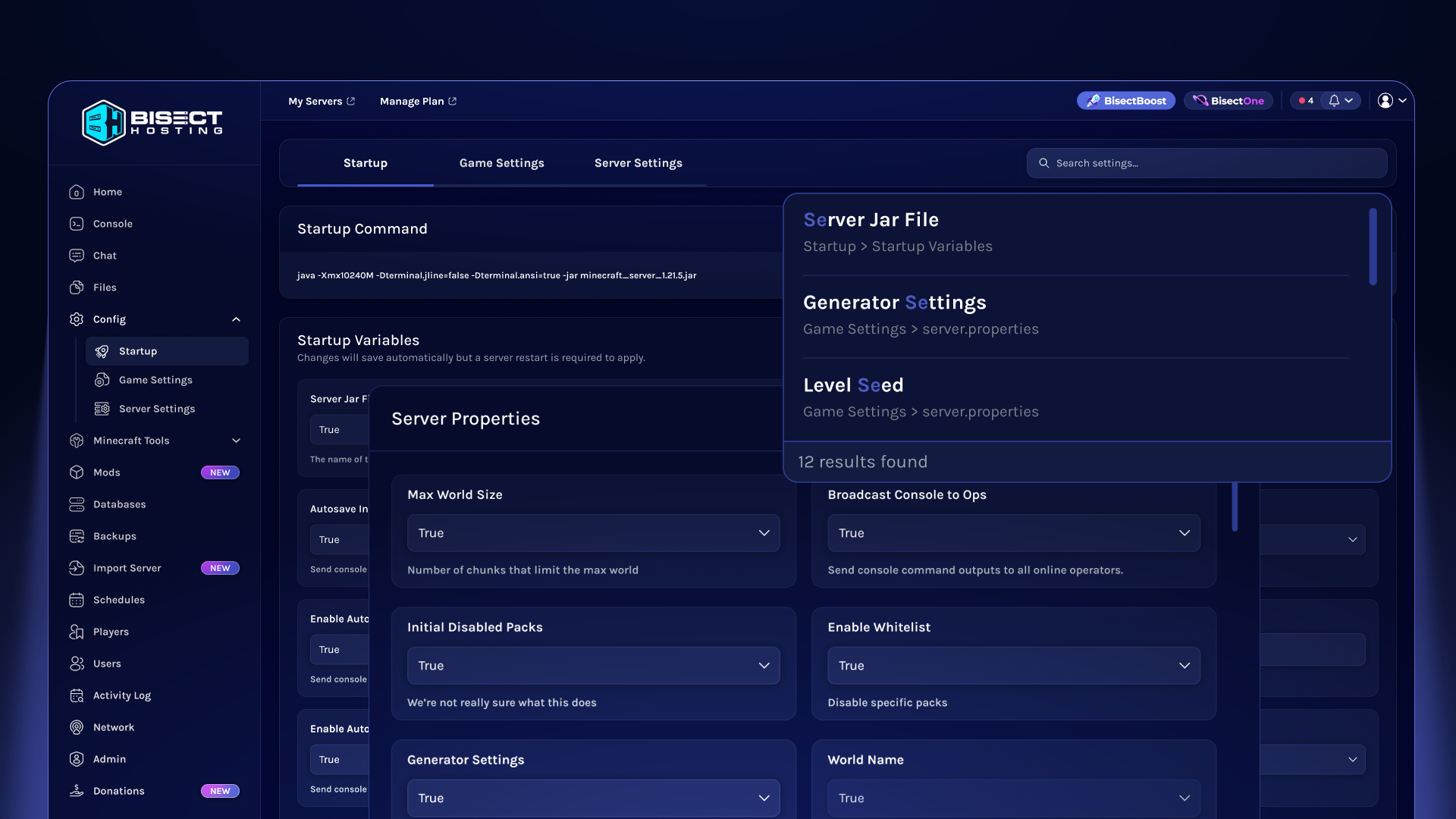The image size is (1456, 819).
Task: Switch to the Game Settings tab
Action: [502, 163]
